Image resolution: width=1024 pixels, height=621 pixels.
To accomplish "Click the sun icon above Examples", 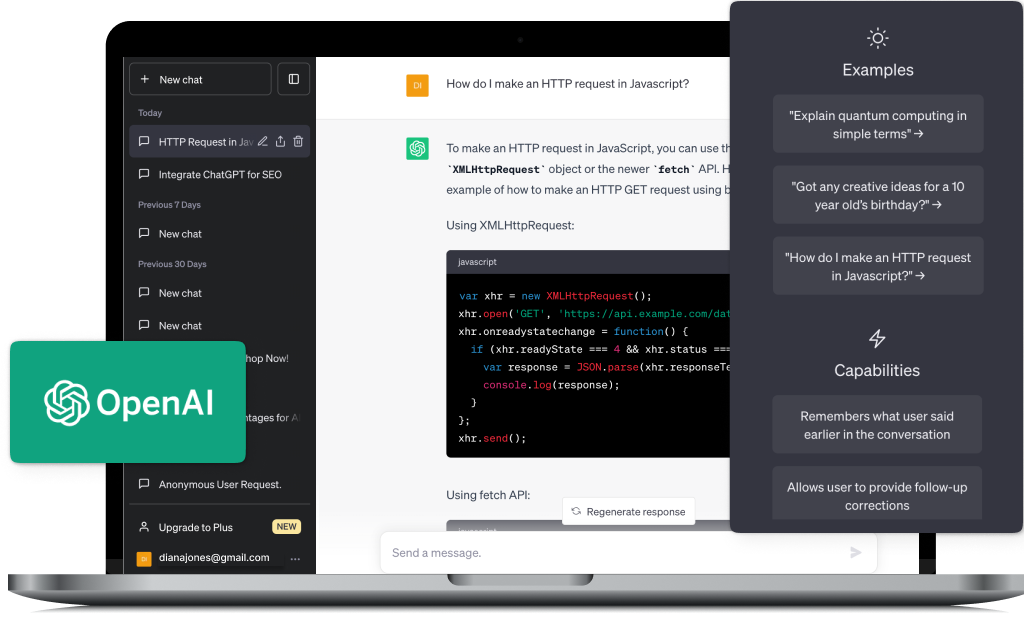I will click(878, 39).
